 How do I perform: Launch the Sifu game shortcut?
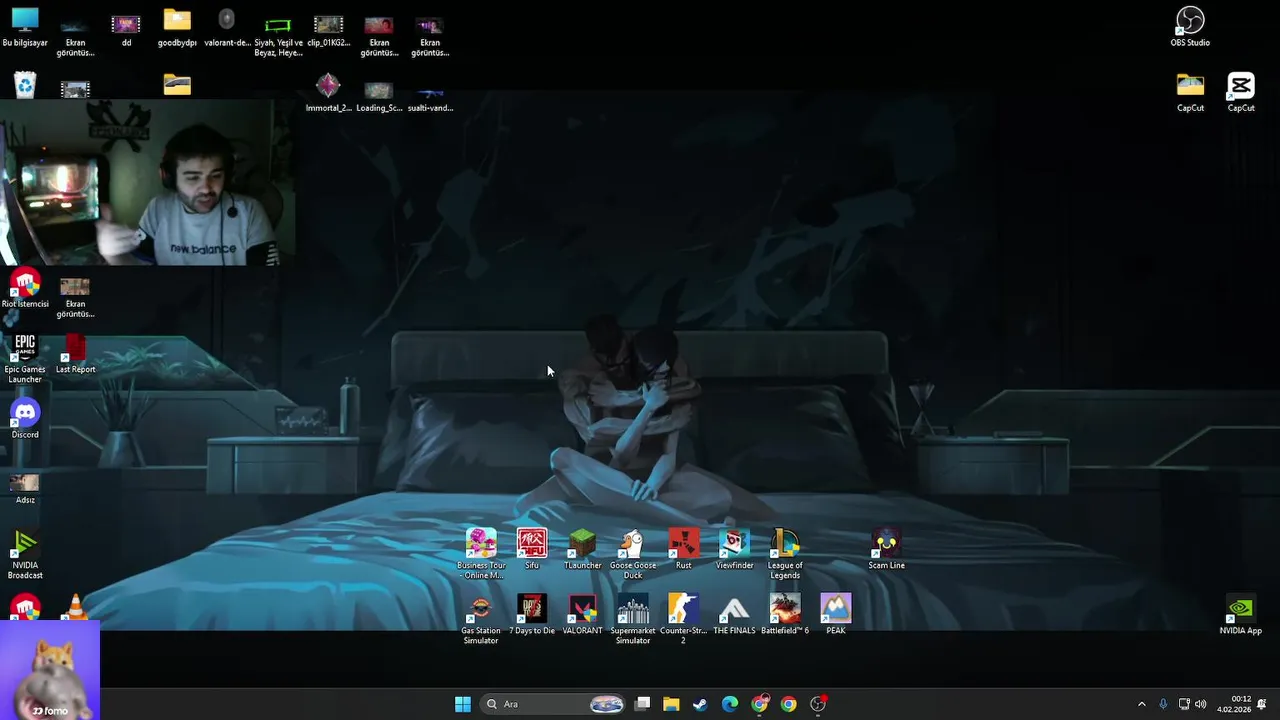(x=532, y=549)
